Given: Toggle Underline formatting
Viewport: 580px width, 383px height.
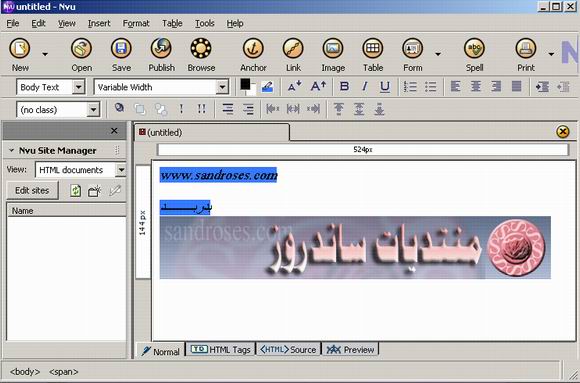Looking at the screenshot, I should coord(385,87).
